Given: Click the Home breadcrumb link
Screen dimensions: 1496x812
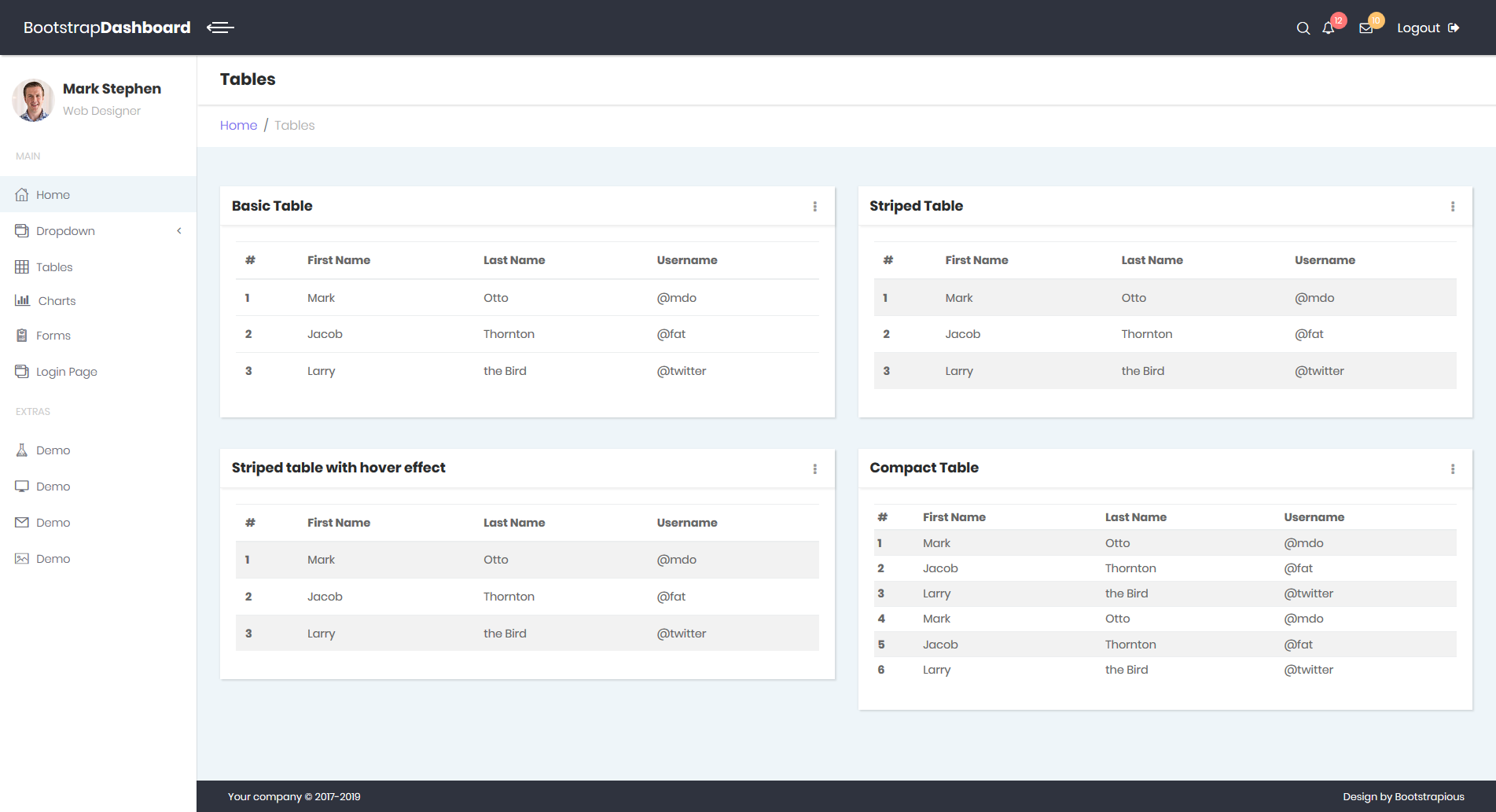Looking at the screenshot, I should [238, 126].
